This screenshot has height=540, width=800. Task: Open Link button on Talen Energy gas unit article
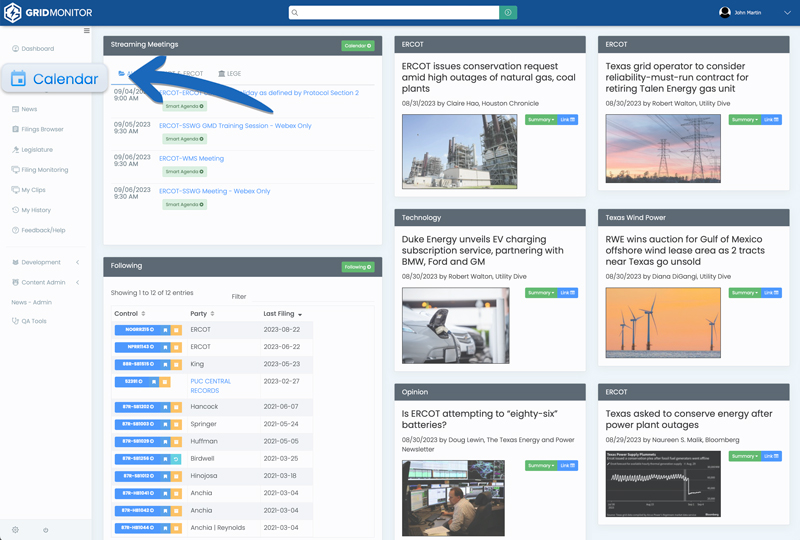coord(771,120)
